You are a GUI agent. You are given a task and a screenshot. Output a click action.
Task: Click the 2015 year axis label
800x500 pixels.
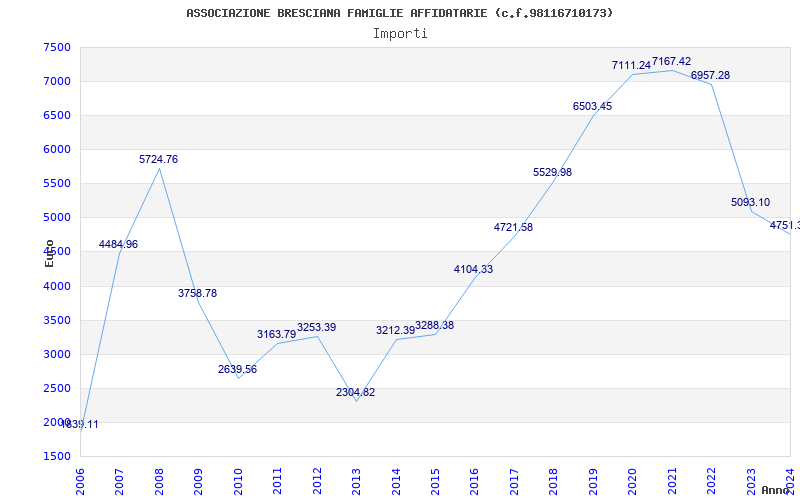[435, 482]
